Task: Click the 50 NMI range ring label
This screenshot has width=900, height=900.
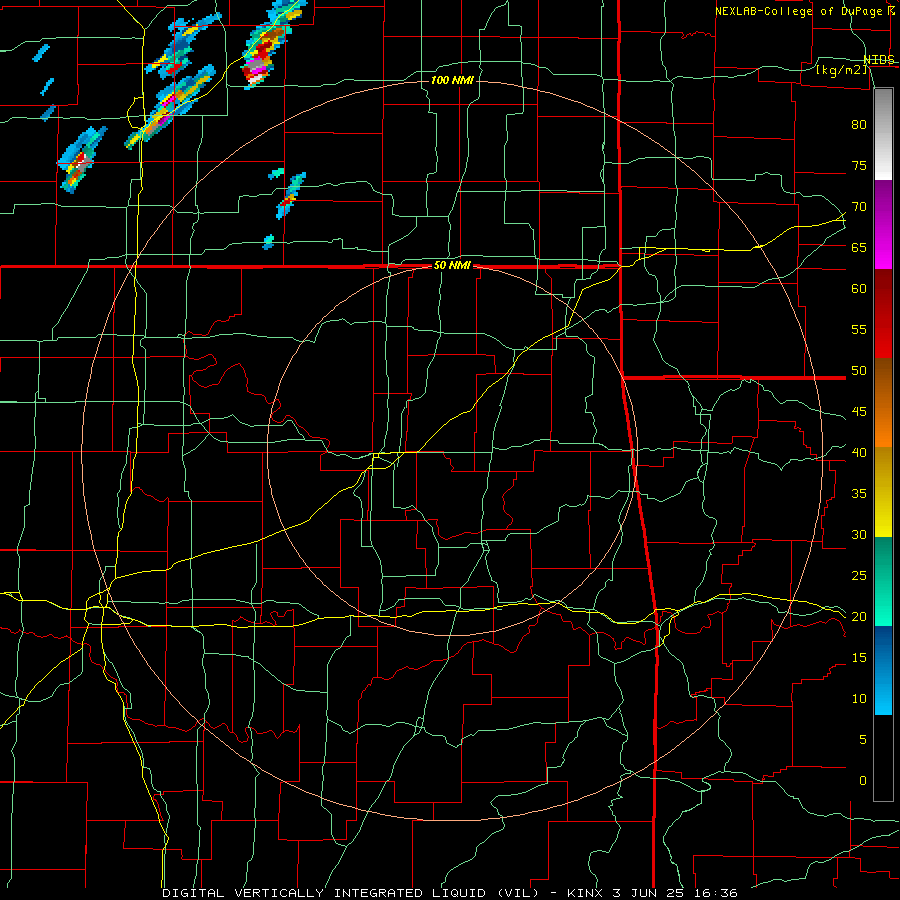Action: pyautogui.click(x=452, y=266)
